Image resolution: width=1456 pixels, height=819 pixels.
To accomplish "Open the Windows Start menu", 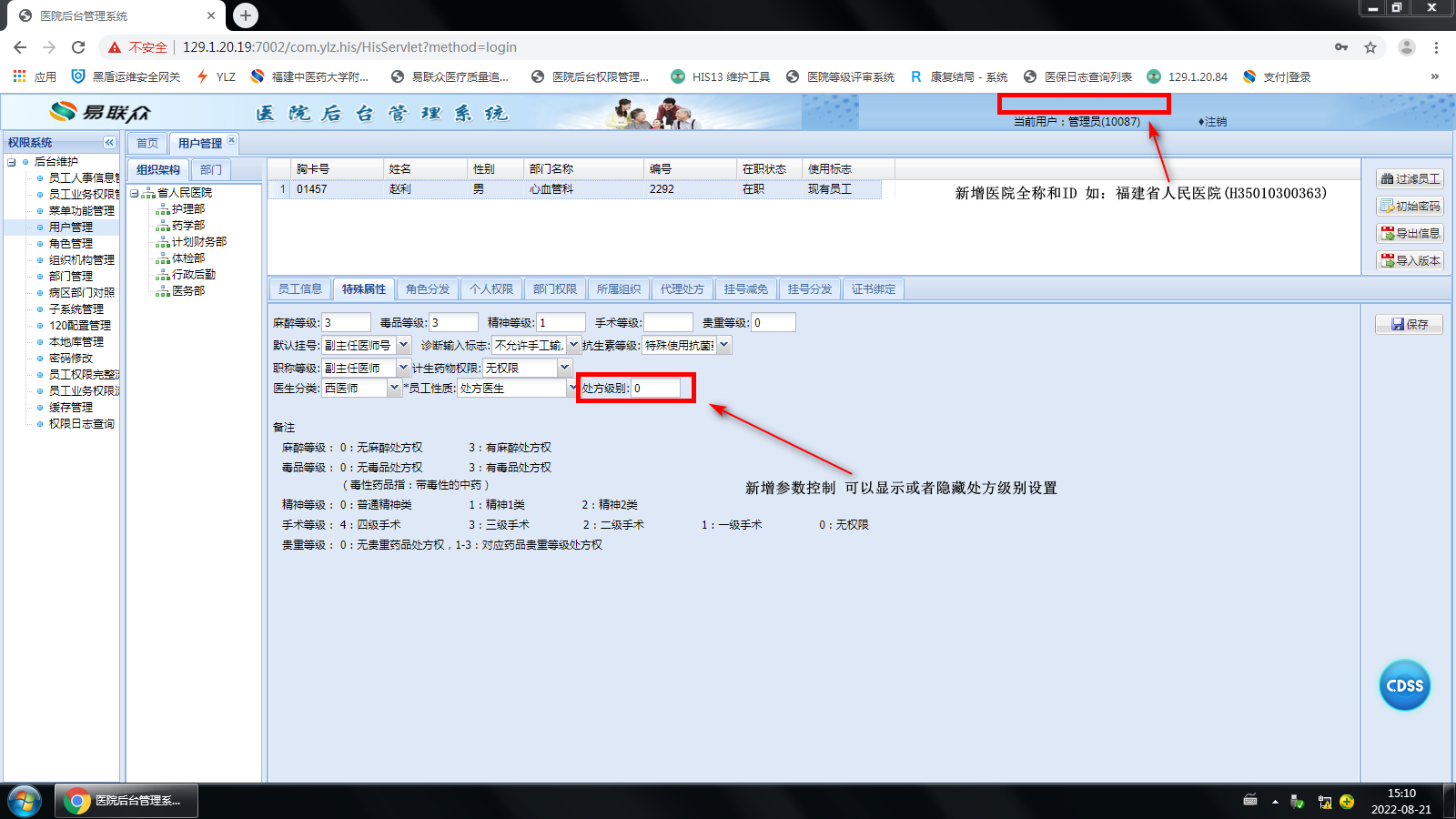I will pyautogui.click(x=24, y=802).
